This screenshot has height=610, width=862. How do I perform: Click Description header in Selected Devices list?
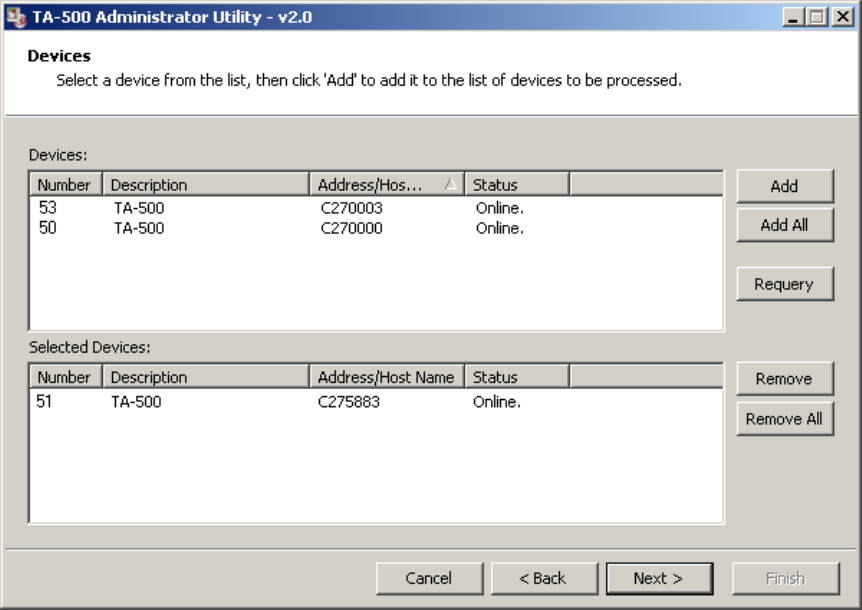tap(206, 377)
